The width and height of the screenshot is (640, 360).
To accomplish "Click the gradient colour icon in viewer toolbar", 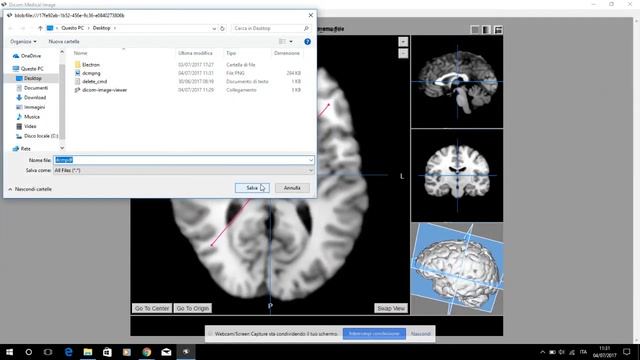I will pos(486,30).
